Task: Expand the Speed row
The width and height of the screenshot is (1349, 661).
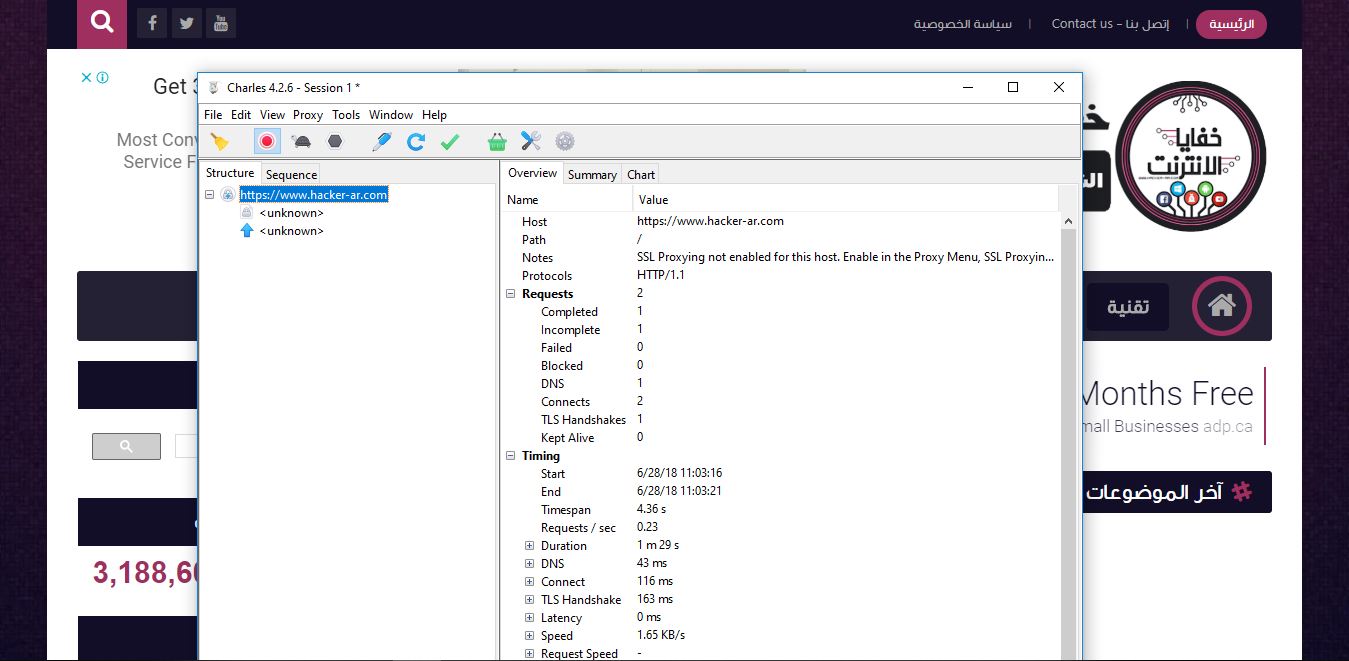Action: click(x=530, y=636)
